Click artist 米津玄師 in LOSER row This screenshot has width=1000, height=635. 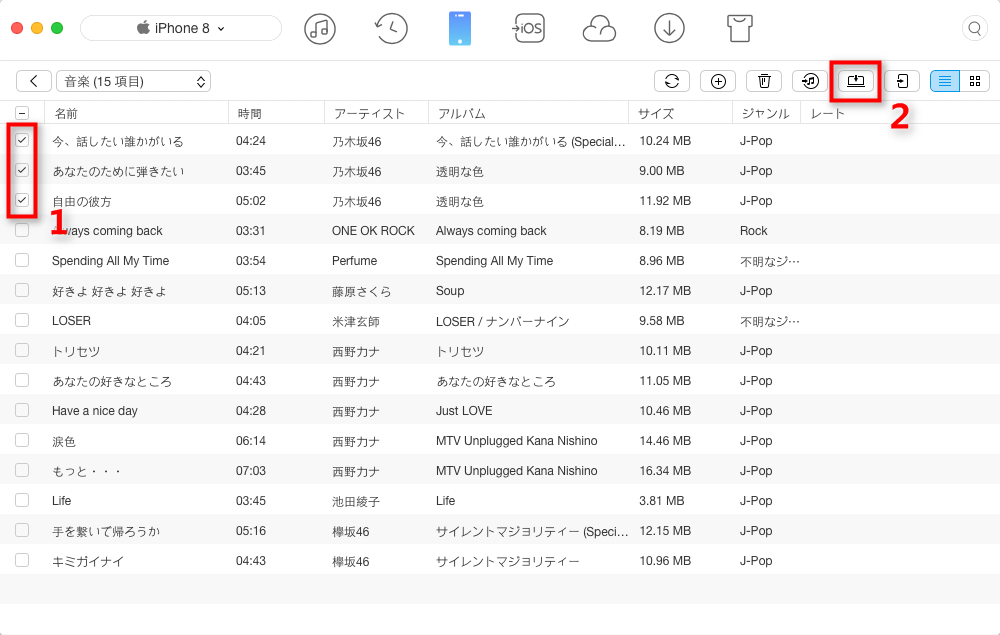click(356, 321)
